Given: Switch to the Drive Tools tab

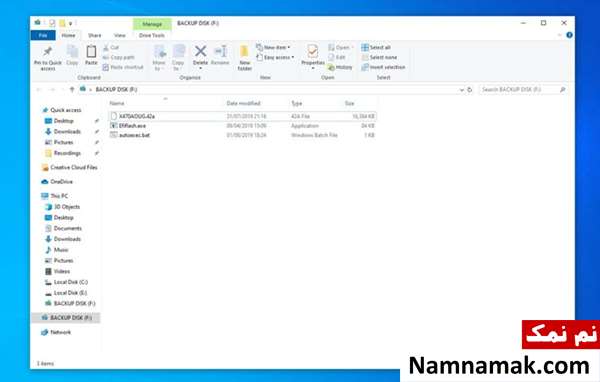Looking at the screenshot, I should pyautogui.click(x=152, y=35).
